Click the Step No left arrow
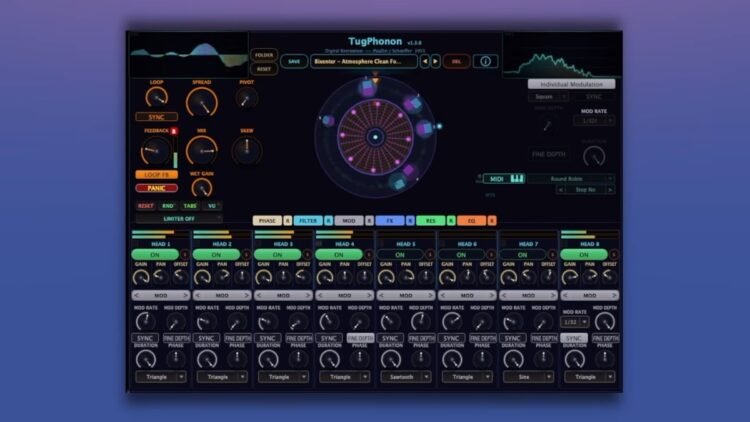 [x=560, y=190]
